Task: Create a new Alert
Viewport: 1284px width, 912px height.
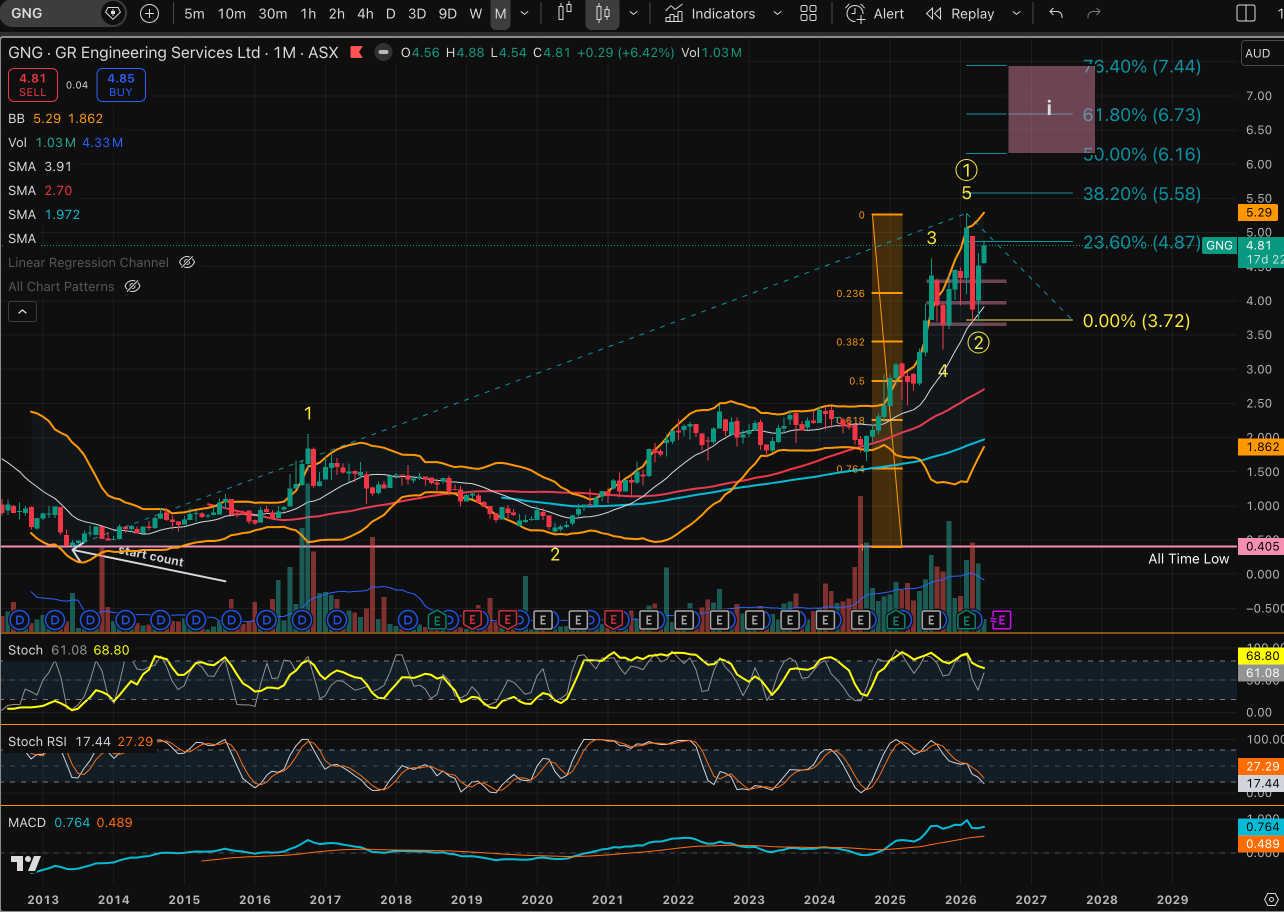Action: coord(875,14)
